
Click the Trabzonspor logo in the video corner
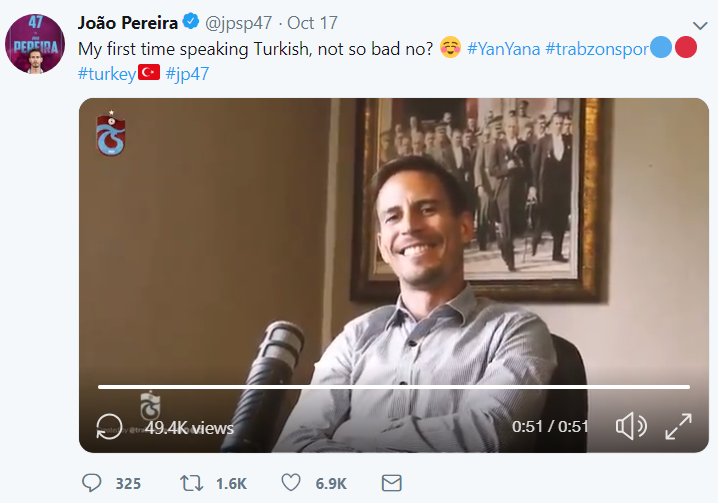[110, 134]
